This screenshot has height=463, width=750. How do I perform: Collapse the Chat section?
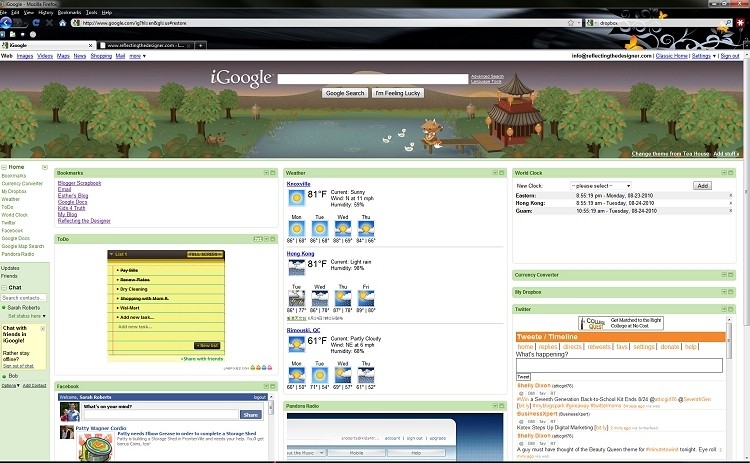(4, 288)
